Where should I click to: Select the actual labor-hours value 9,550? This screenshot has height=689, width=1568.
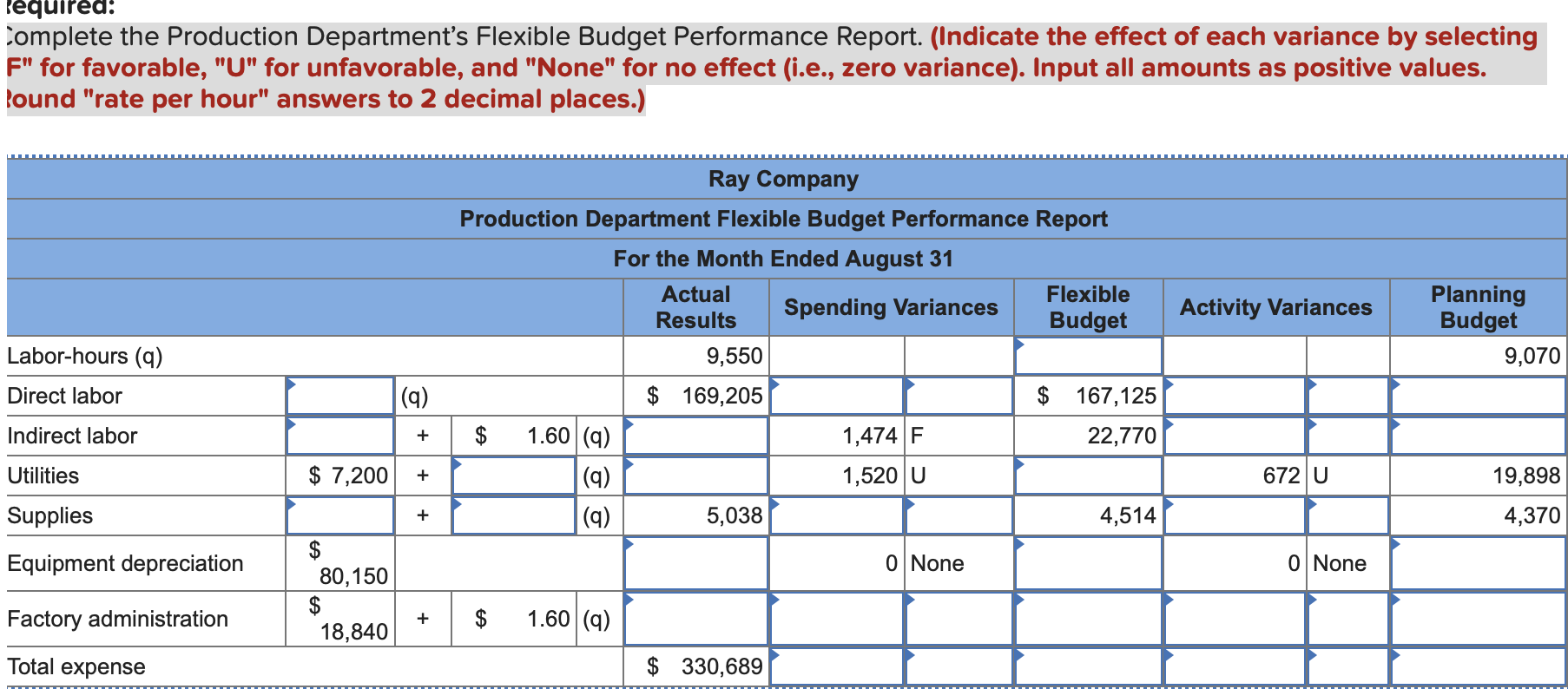[696, 356]
